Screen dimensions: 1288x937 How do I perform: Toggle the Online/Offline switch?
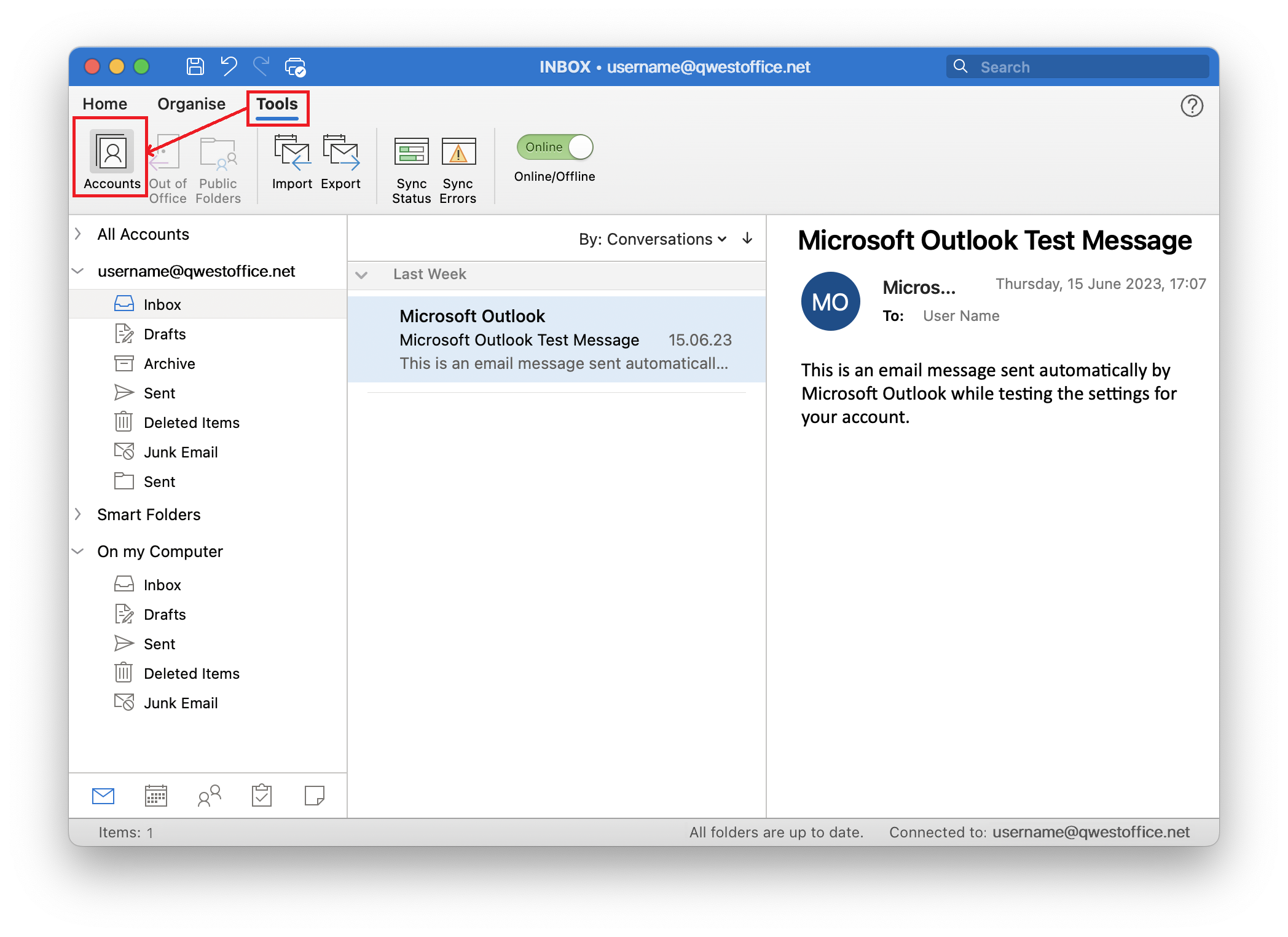click(x=555, y=147)
